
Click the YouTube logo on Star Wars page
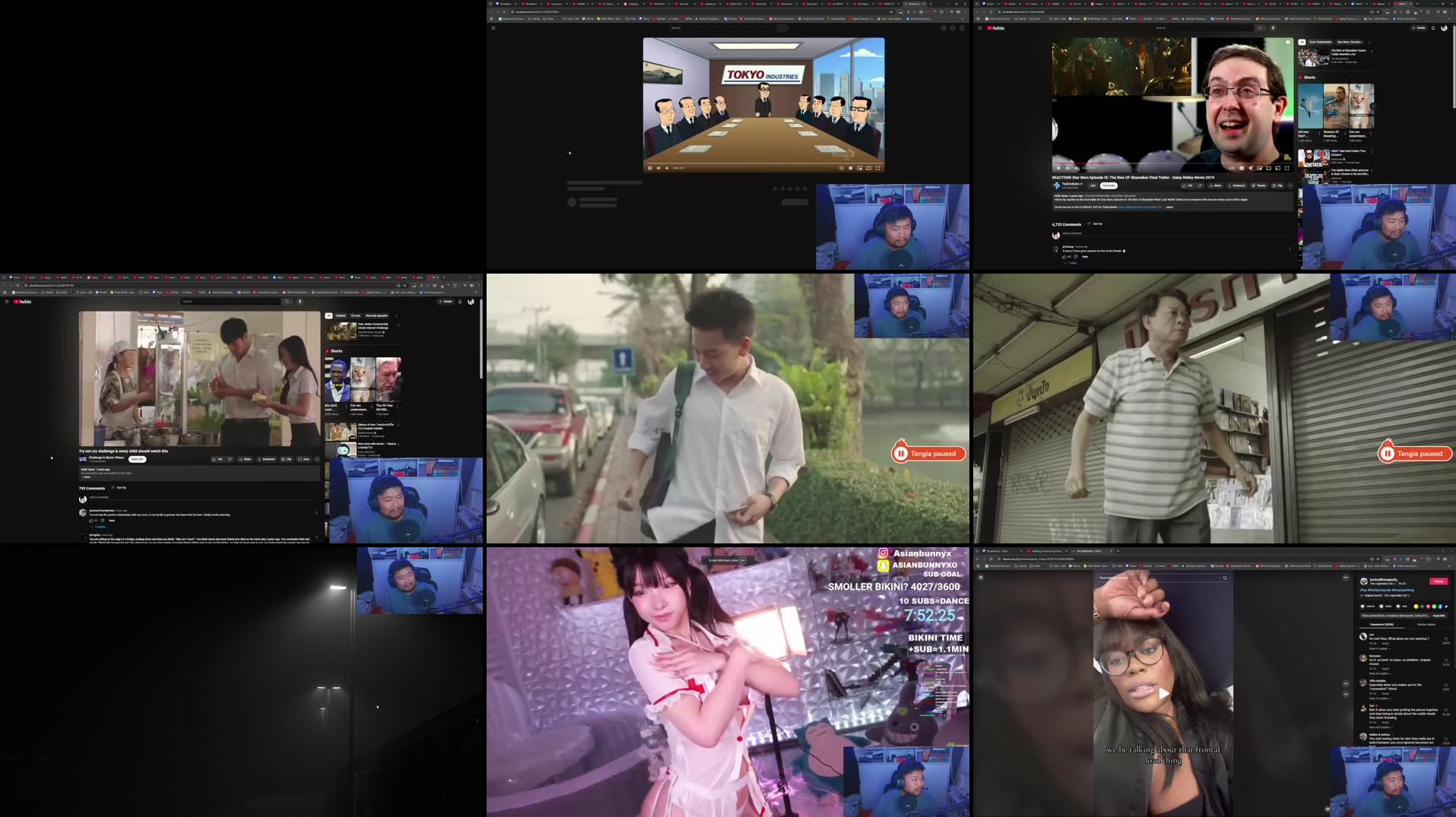[996, 27]
